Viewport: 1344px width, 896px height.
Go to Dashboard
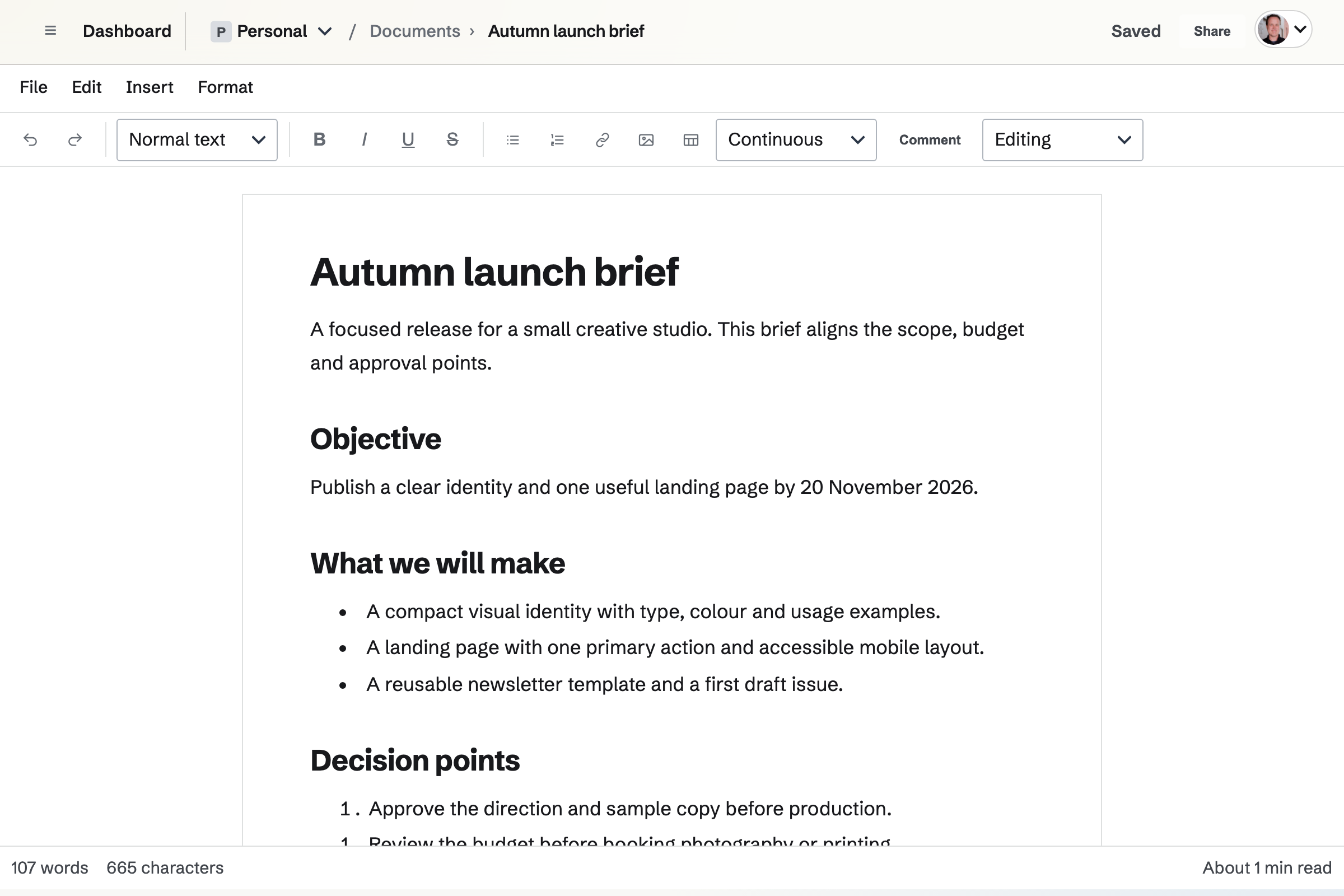(127, 31)
